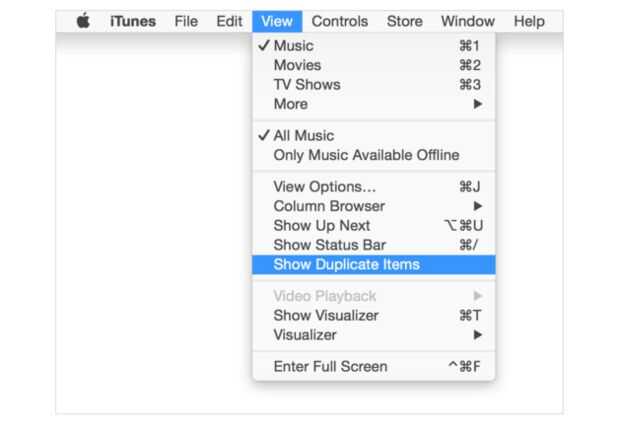Select Only Music Available Offline
This screenshot has height=444, width=620.
[366, 155]
